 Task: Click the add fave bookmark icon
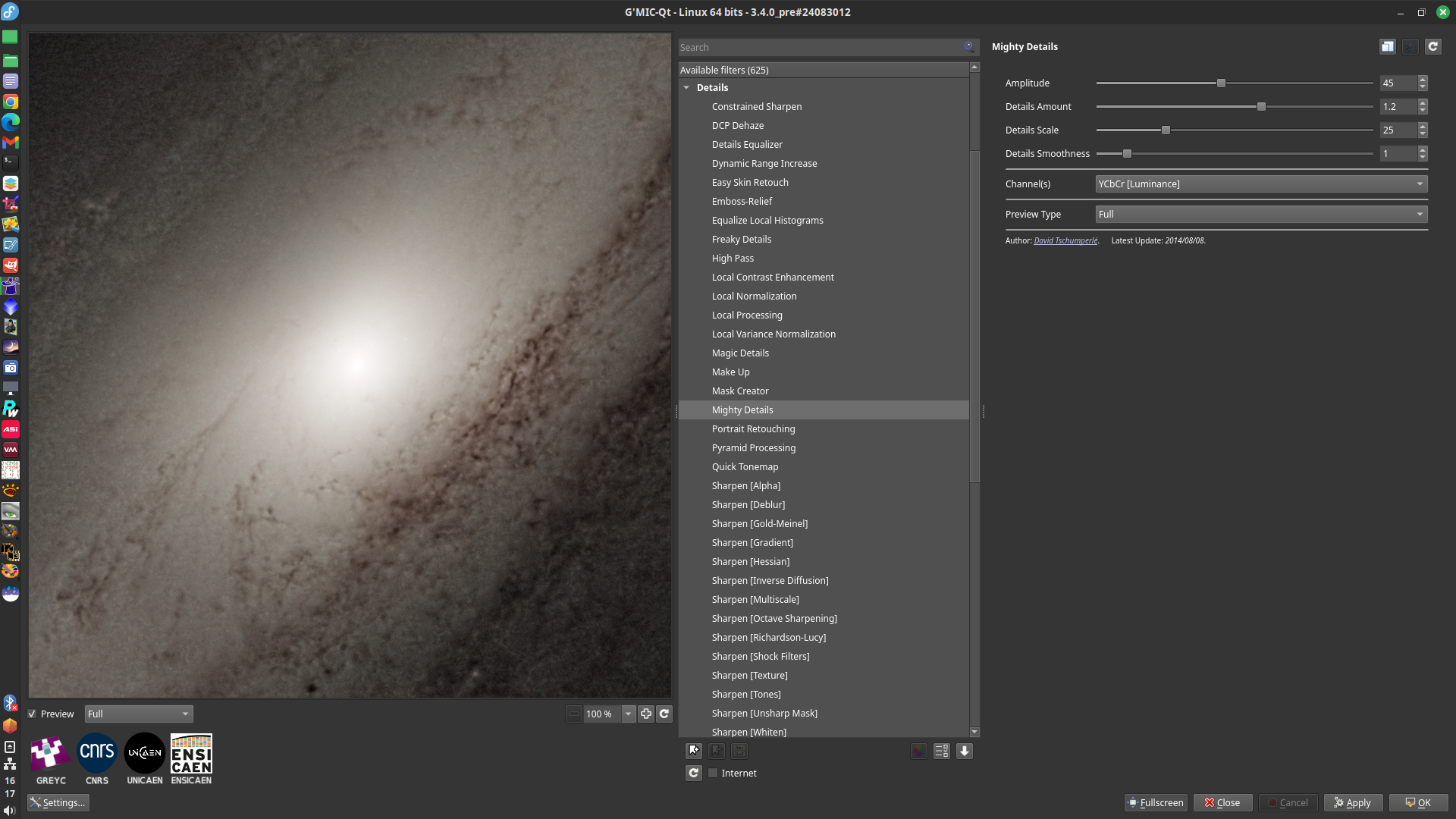point(694,751)
